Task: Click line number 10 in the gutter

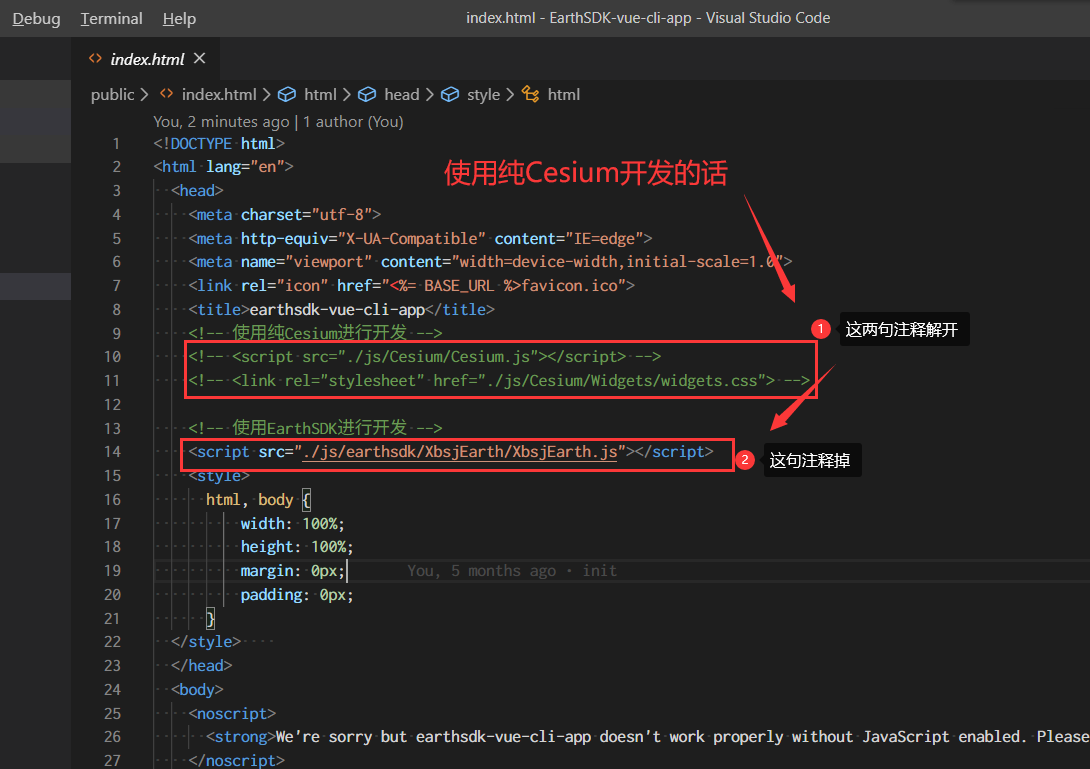Action: [112, 357]
